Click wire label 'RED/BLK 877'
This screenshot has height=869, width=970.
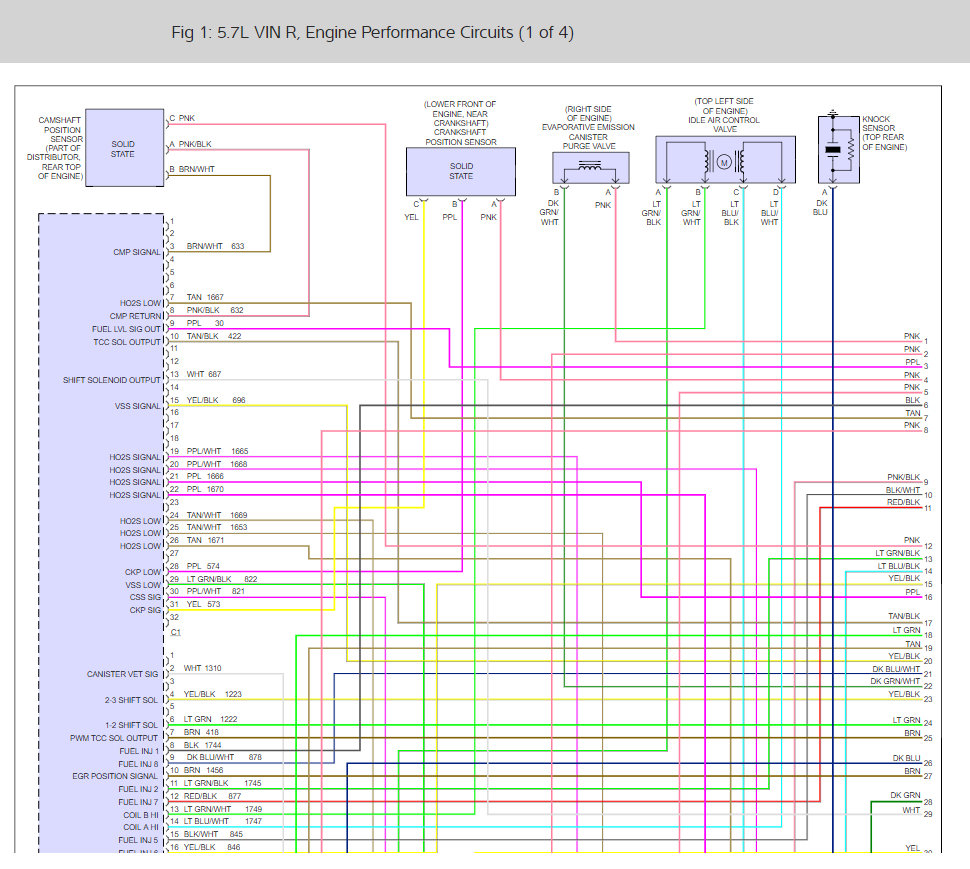[x=212, y=797]
